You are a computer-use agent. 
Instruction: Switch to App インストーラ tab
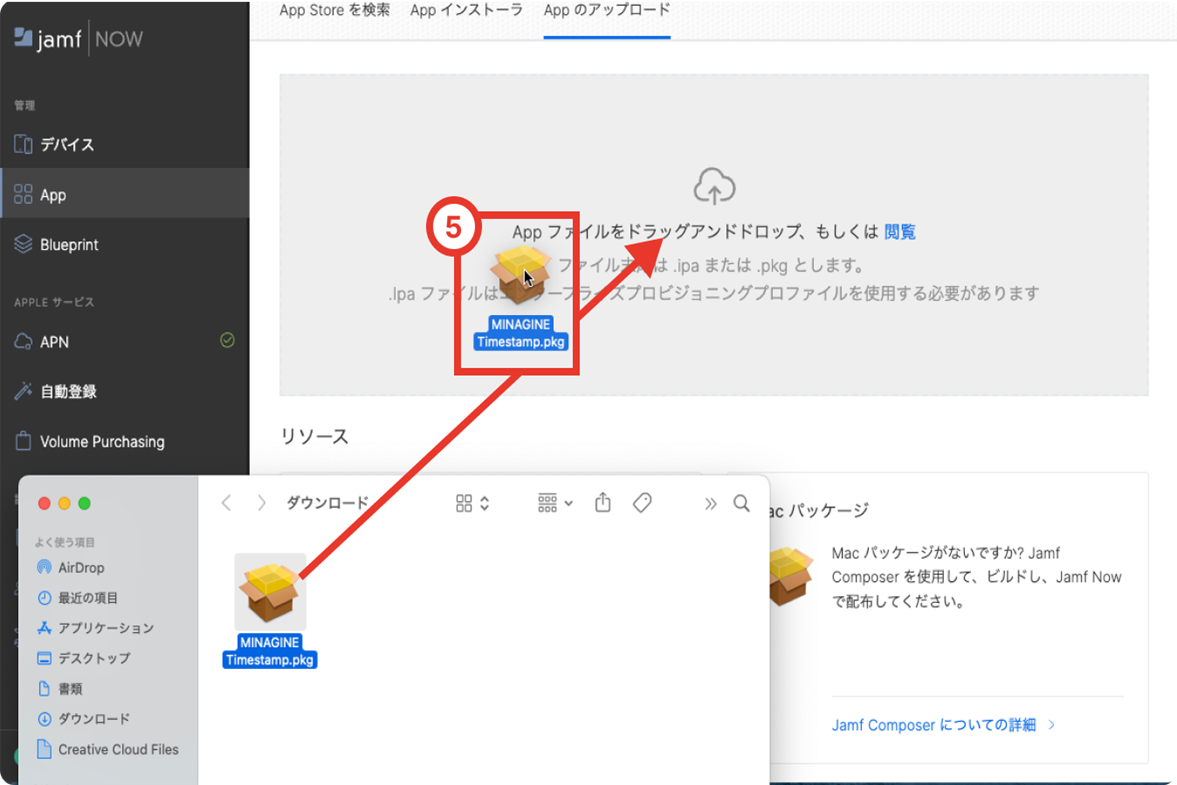coord(466,11)
